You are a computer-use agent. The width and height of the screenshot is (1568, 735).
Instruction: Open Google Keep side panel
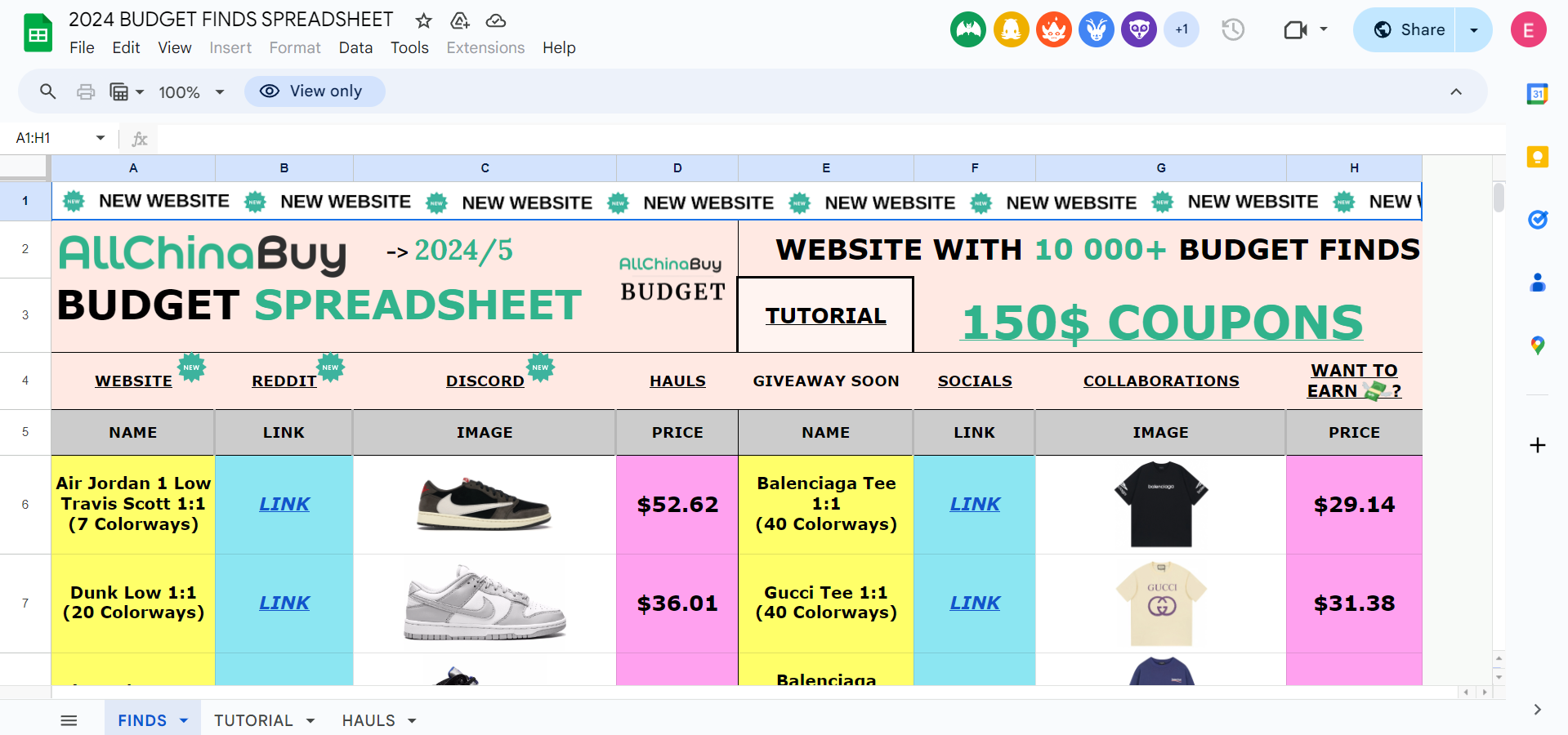pyautogui.click(x=1537, y=157)
